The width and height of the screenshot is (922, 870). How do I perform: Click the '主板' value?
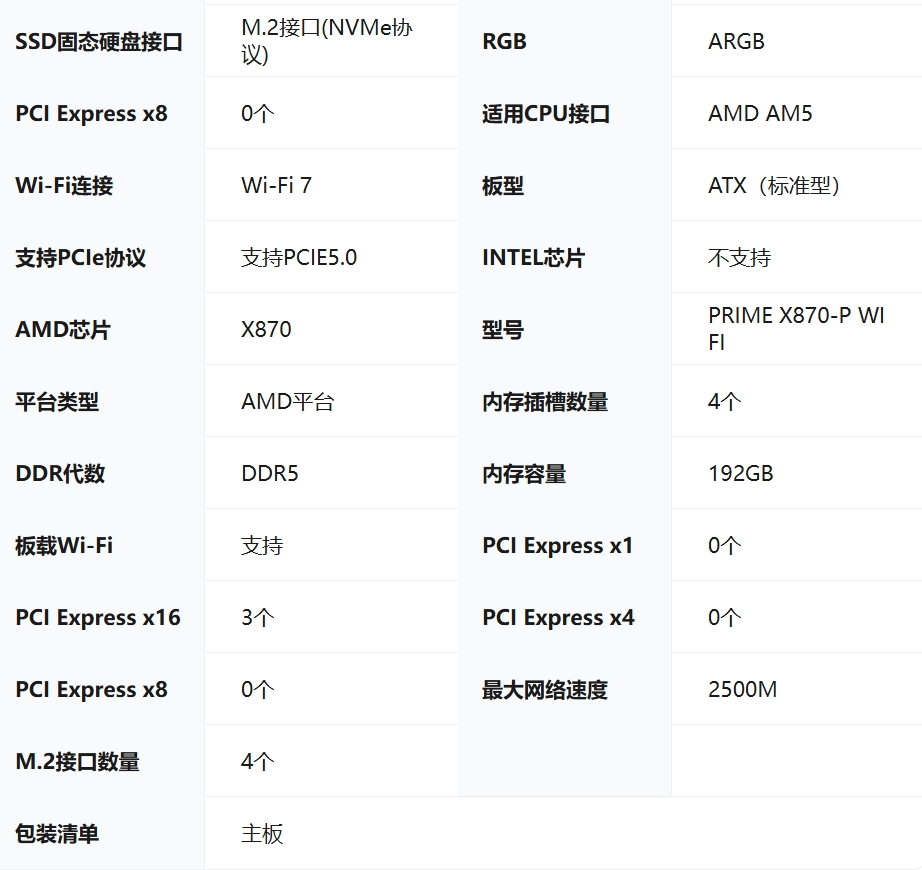click(262, 834)
